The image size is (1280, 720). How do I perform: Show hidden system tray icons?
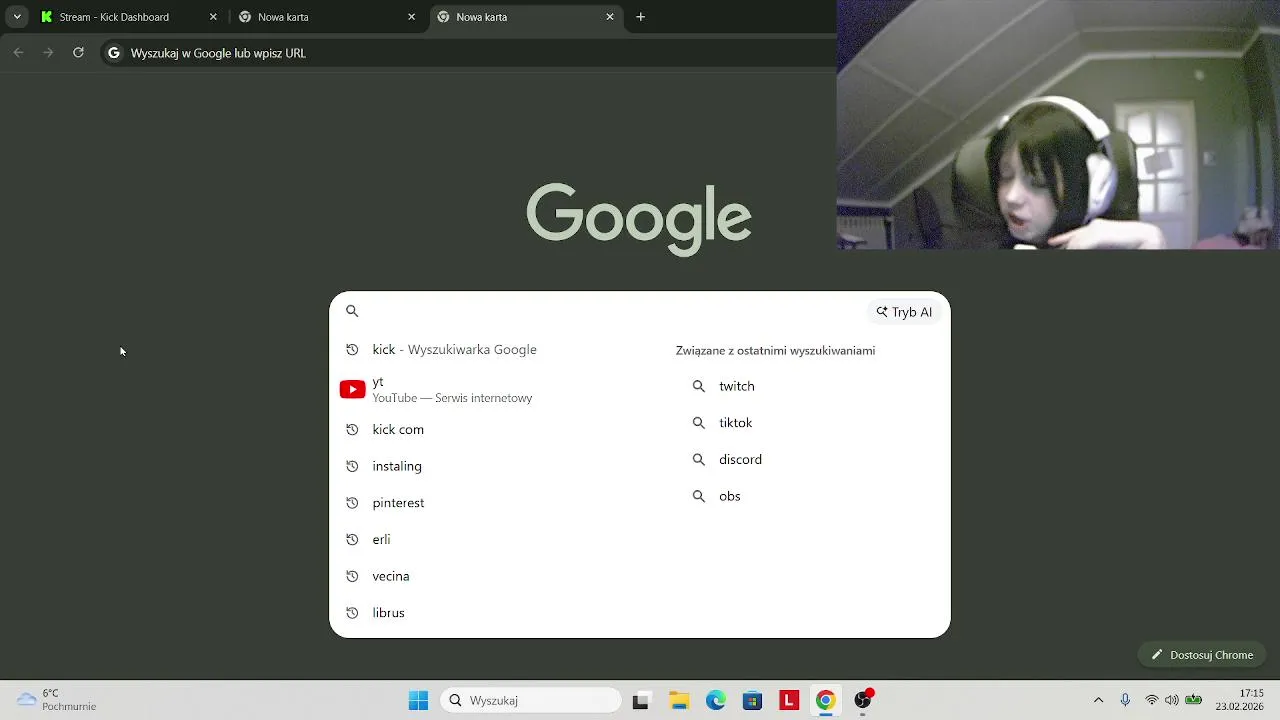pos(1098,700)
